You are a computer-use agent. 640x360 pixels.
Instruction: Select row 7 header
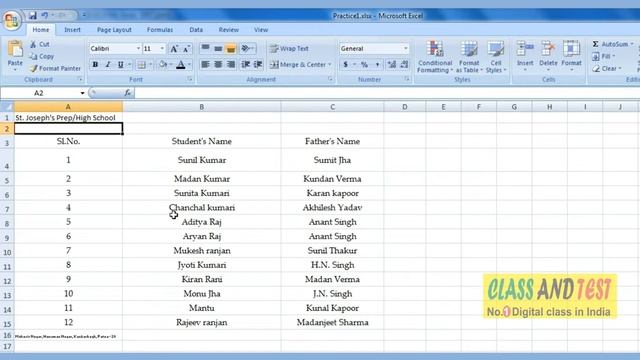tap(7, 209)
